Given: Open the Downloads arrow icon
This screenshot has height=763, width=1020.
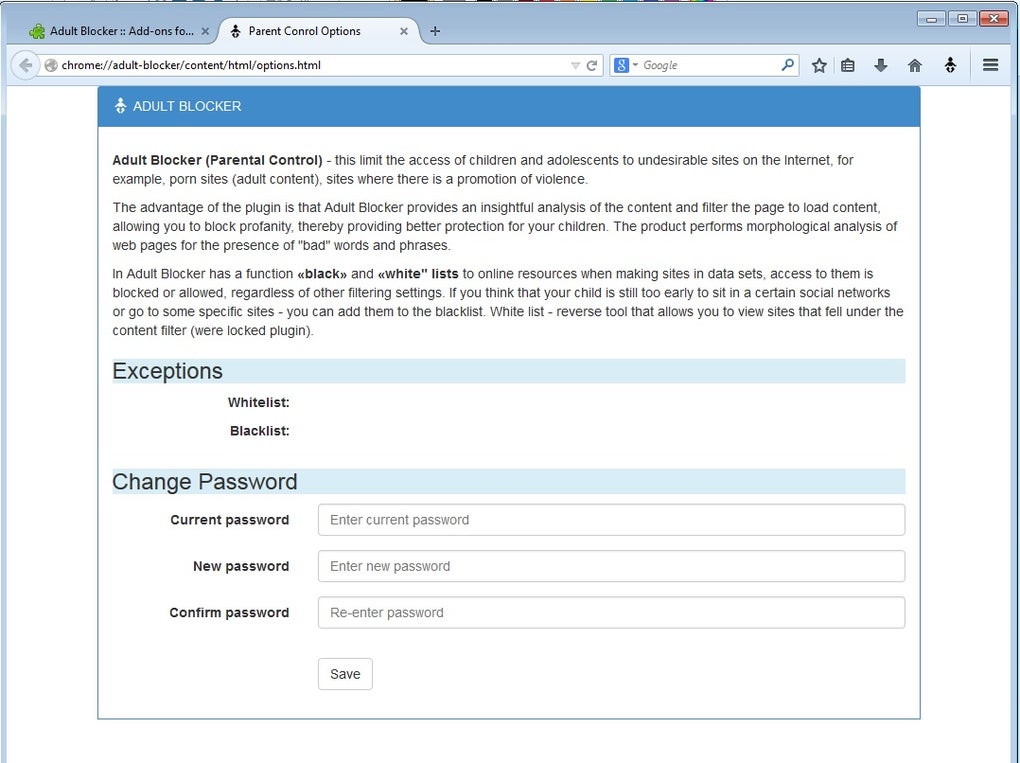Looking at the screenshot, I should pyautogui.click(x=881, y=65).
